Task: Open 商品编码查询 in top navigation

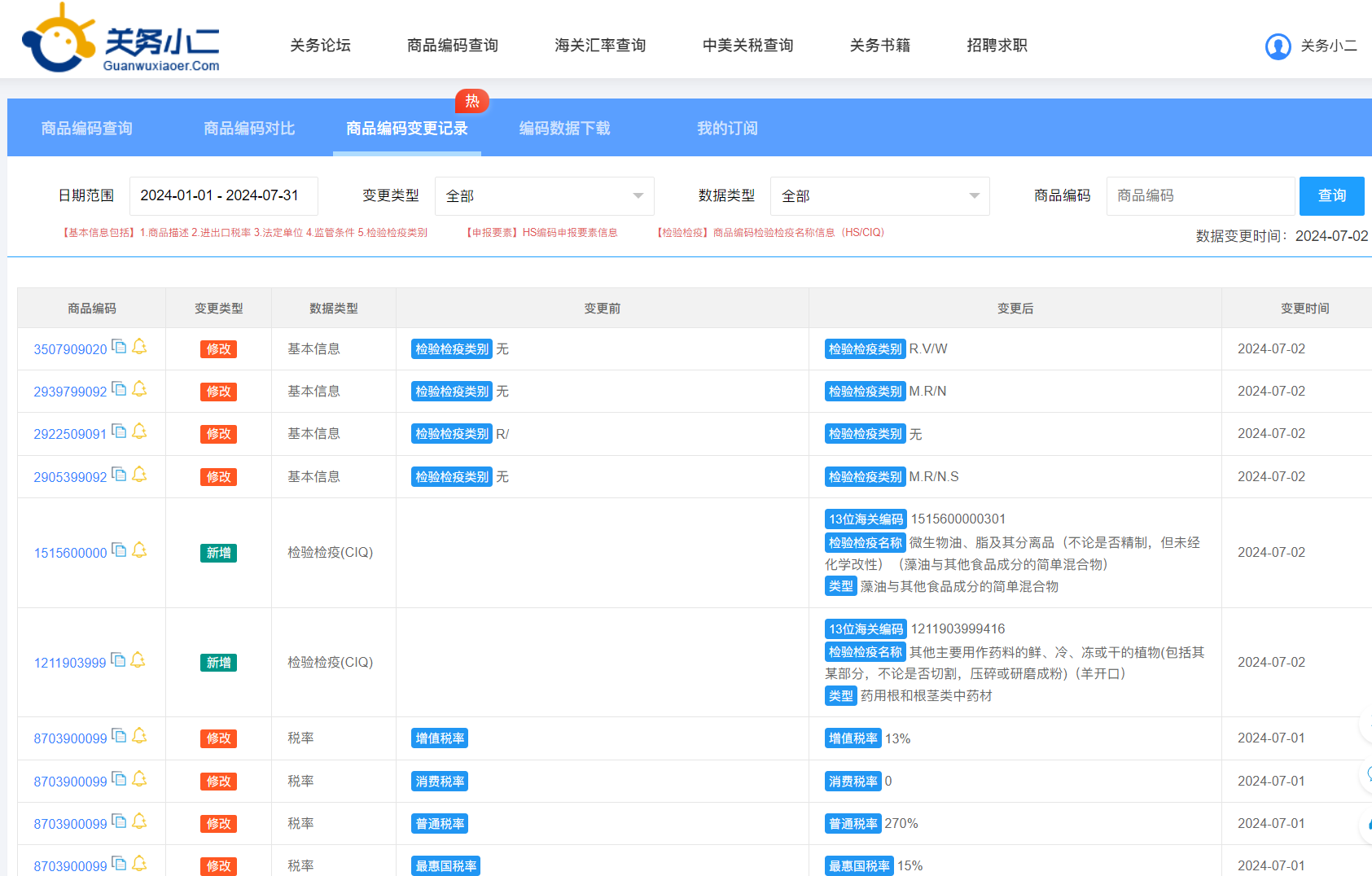Action: (453, 46)
